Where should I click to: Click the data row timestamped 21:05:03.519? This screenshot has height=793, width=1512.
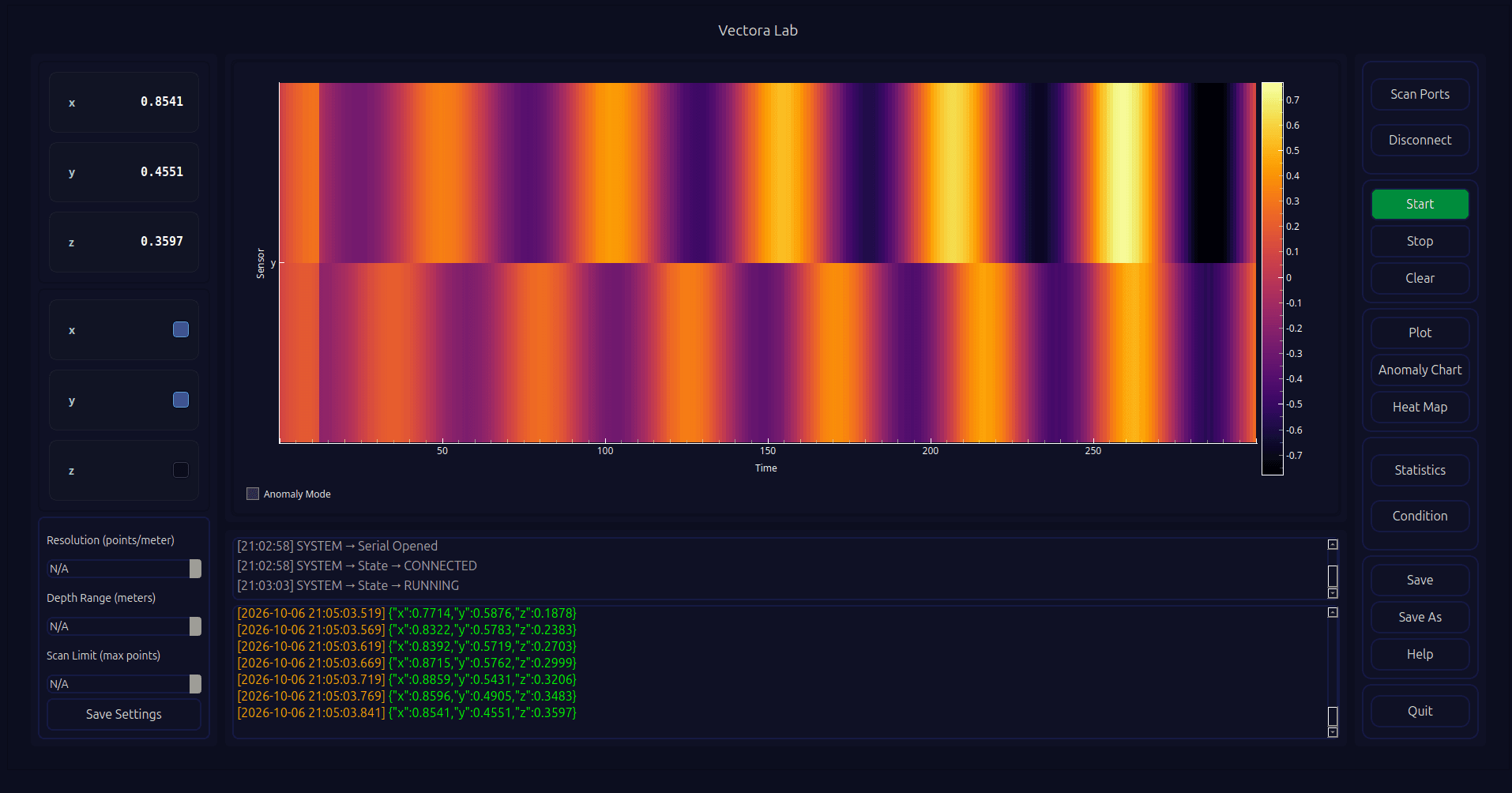(x=407, y=613)
